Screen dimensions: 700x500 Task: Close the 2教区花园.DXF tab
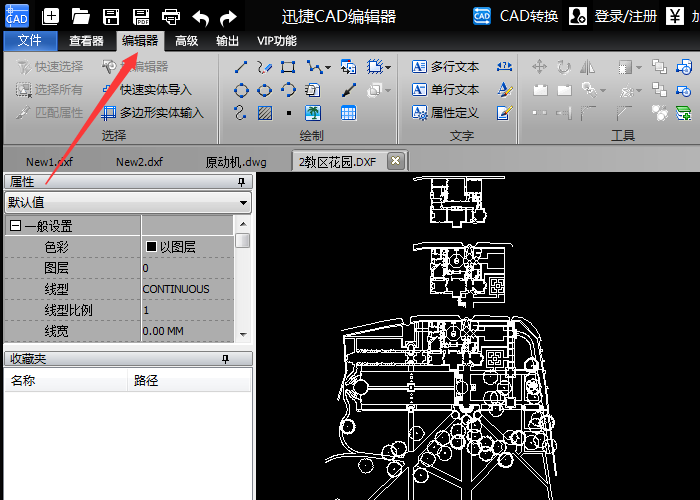396,161
